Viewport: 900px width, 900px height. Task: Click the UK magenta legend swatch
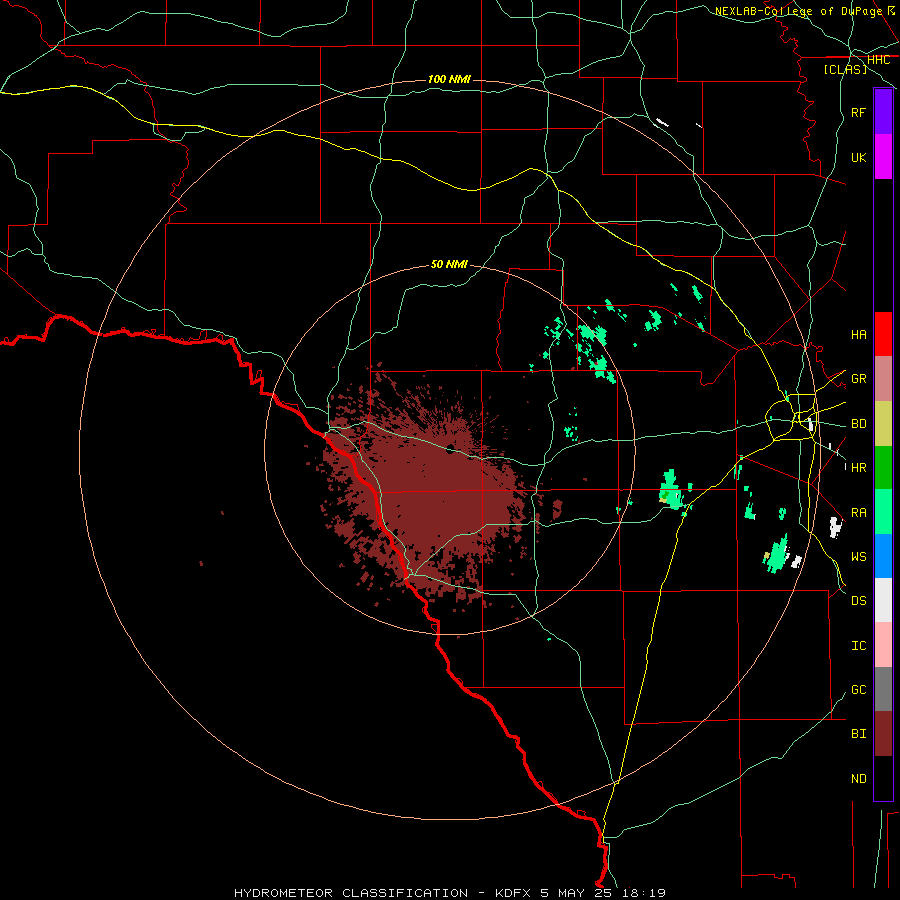(883, 157)
